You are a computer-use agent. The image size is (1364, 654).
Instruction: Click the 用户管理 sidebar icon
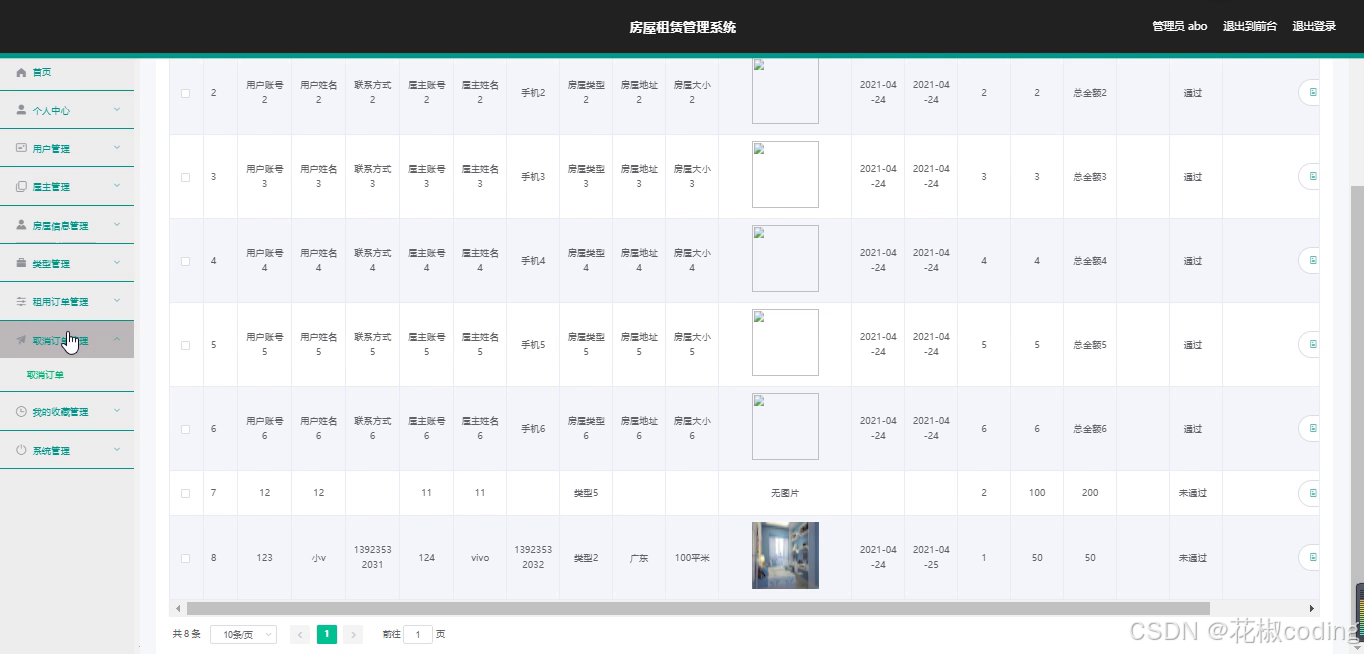click(21, 148)
